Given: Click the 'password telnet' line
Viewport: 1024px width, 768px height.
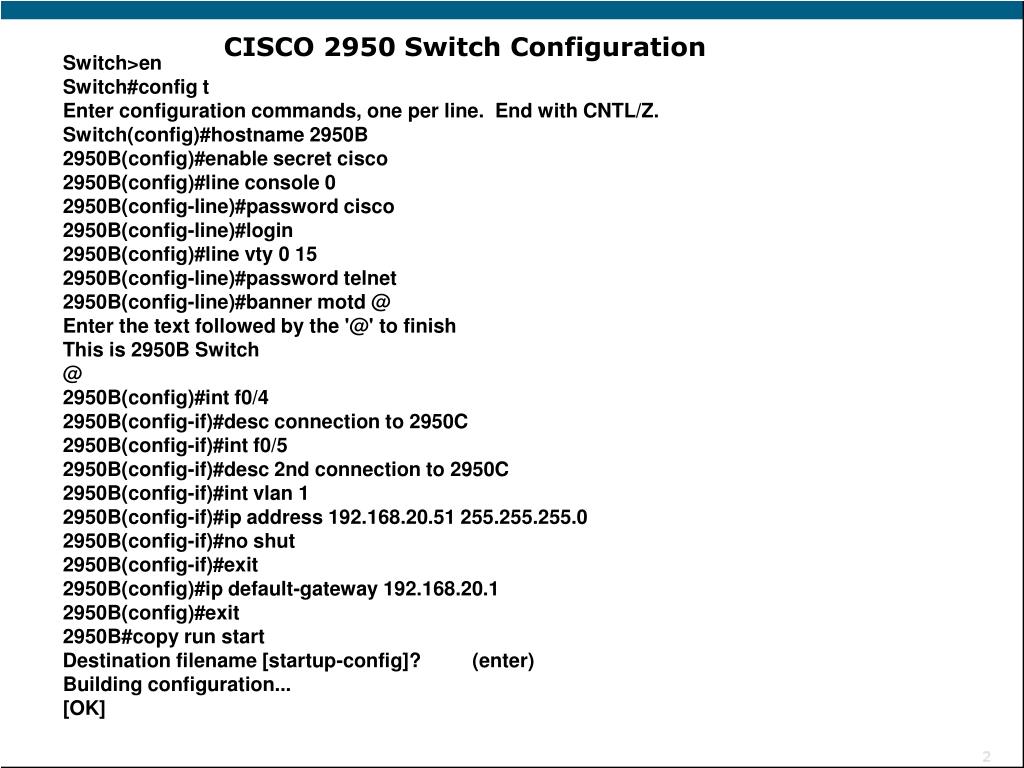Looking at the screenshot, I should [229, 279].
